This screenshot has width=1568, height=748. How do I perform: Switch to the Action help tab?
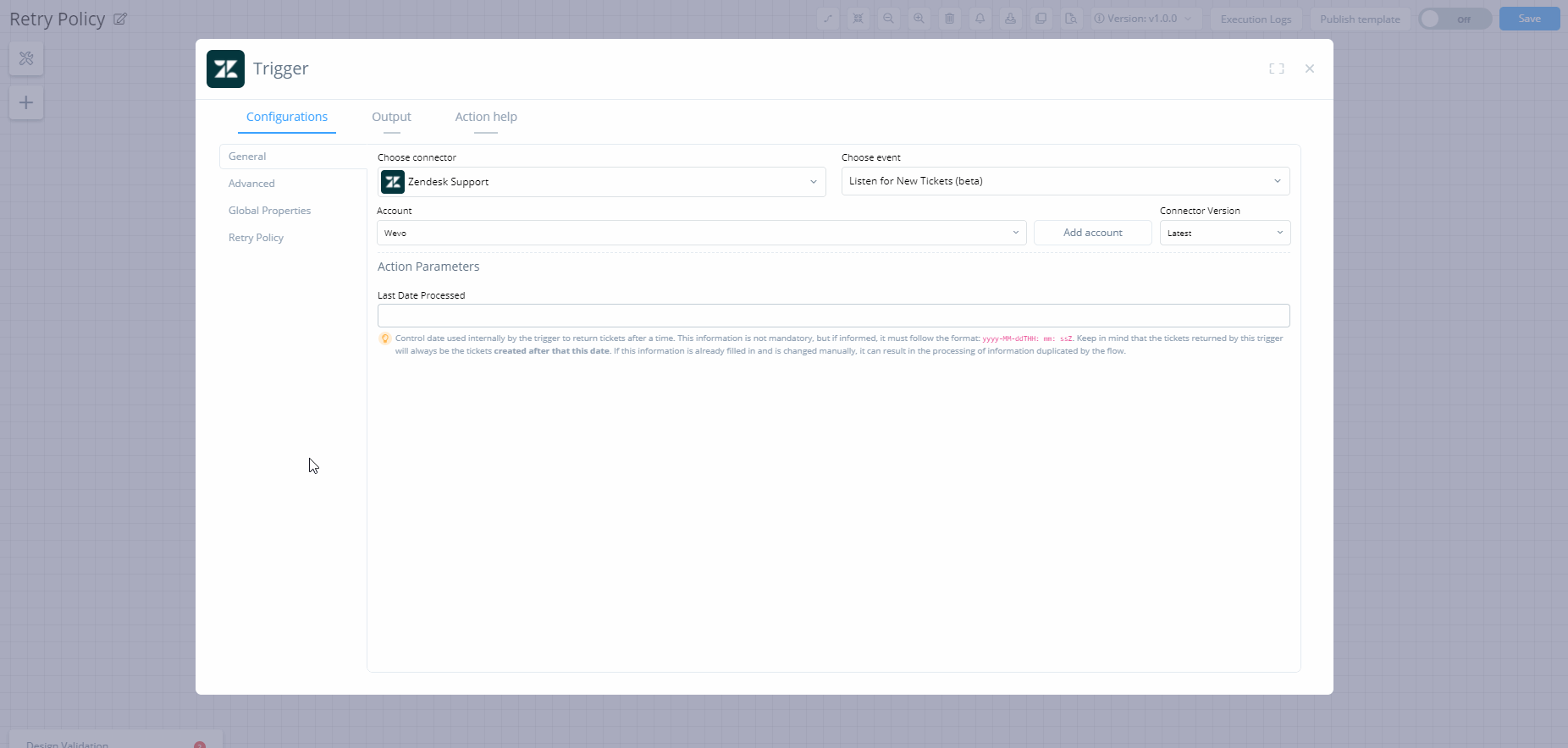tap(486, 117)
